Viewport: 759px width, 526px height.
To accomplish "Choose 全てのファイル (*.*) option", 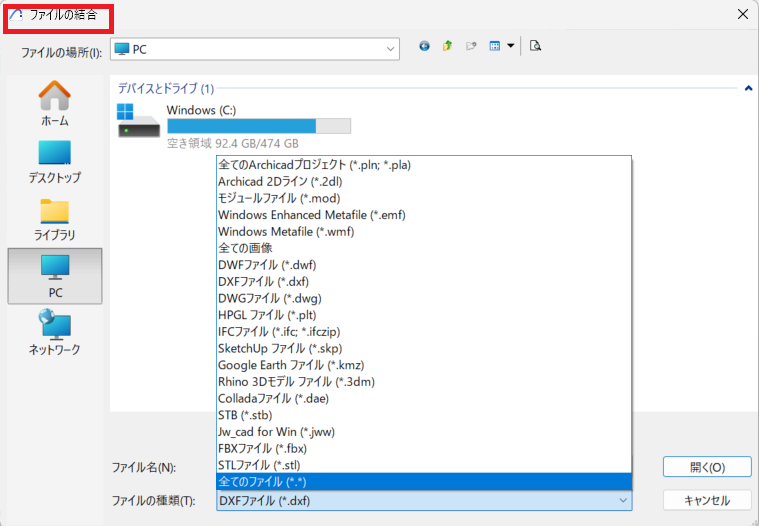I will pos(424,482).
